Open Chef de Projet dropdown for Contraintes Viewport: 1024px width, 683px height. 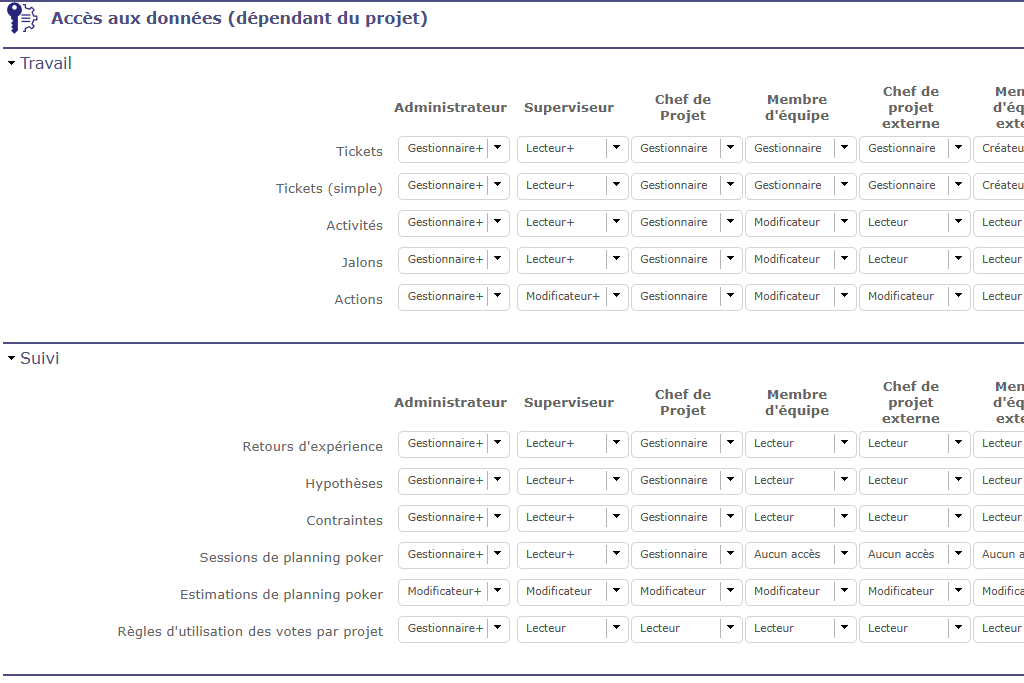click(x=730, y=517)
